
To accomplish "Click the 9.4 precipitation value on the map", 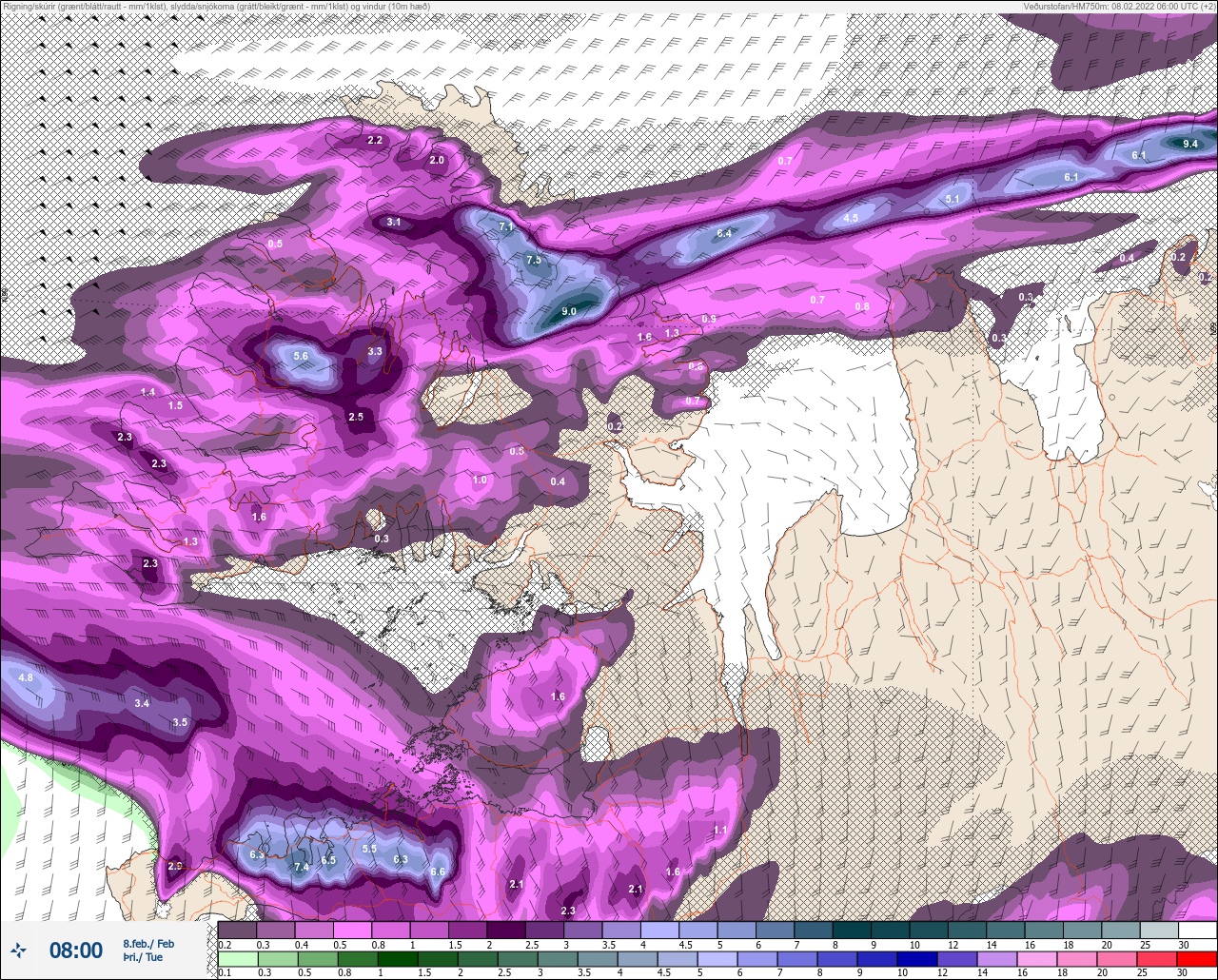I will coord(1190,144).
